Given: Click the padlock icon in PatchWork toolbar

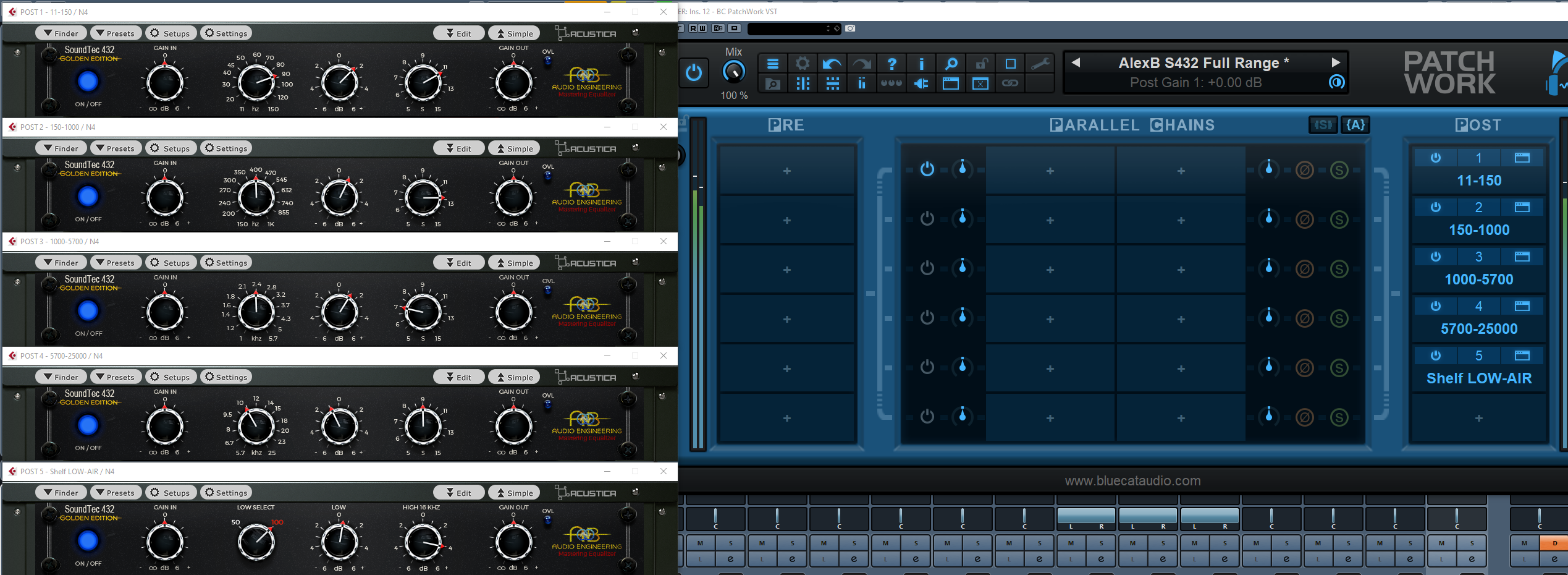Looking at the screenshot, I should point(980,64).
